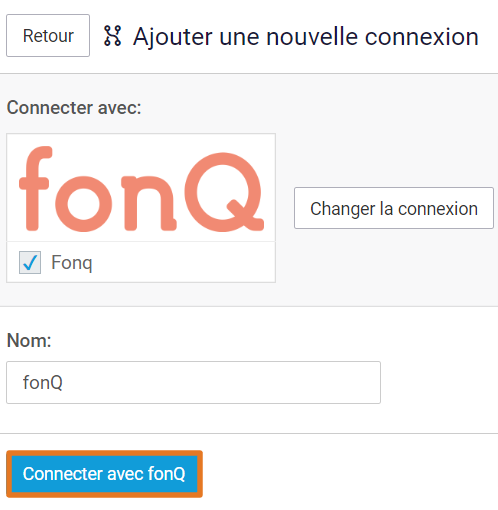The width and height of the screenshot is (498, 510).
Task: Click the letter o in the fonQ logo
Action: [x=83, y=204]
